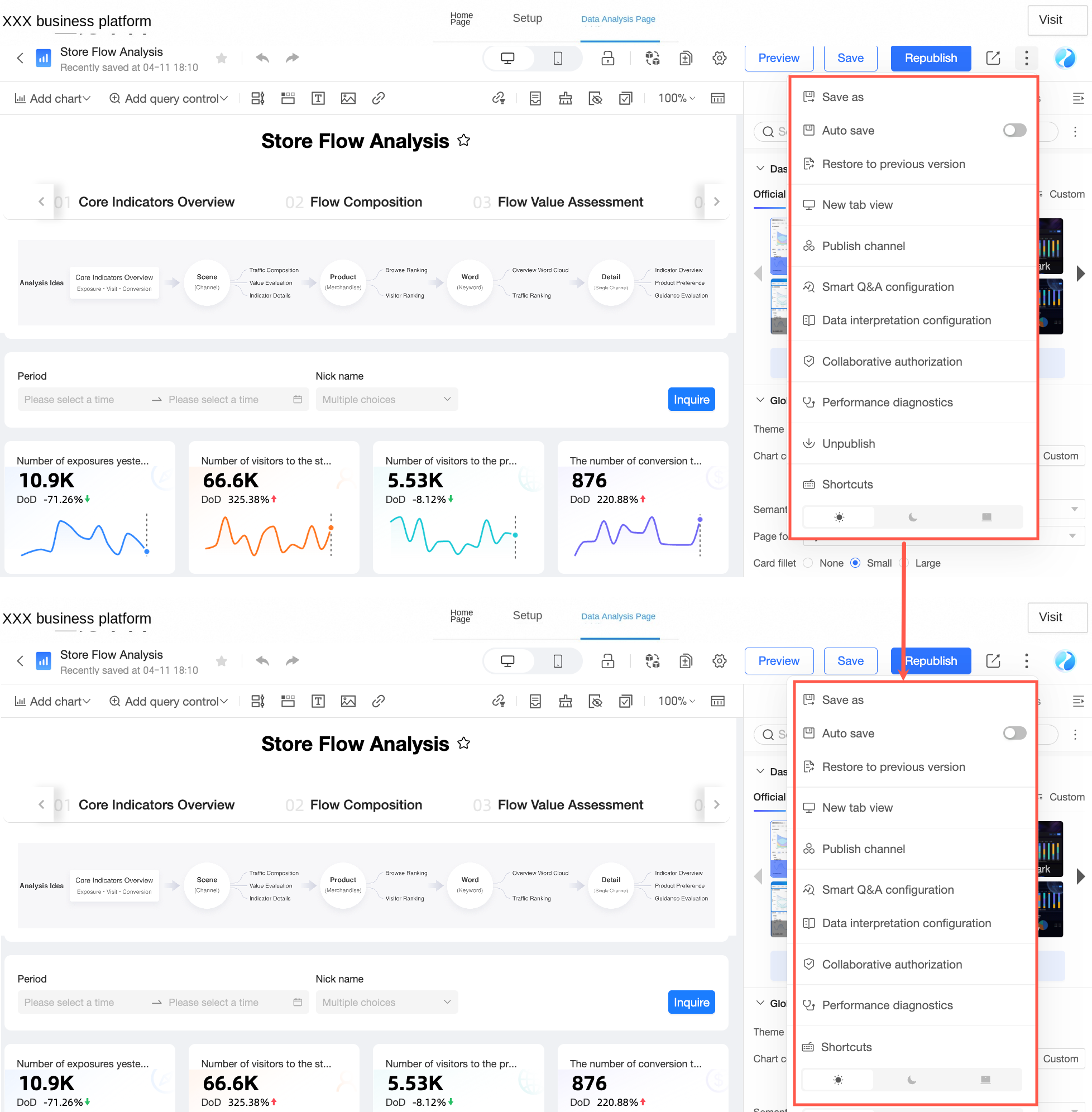Click the three-dot more icon beside lower Republish
Image resolution: width=1092 pixels, height=1112 pixels.
pos(1026,660)
